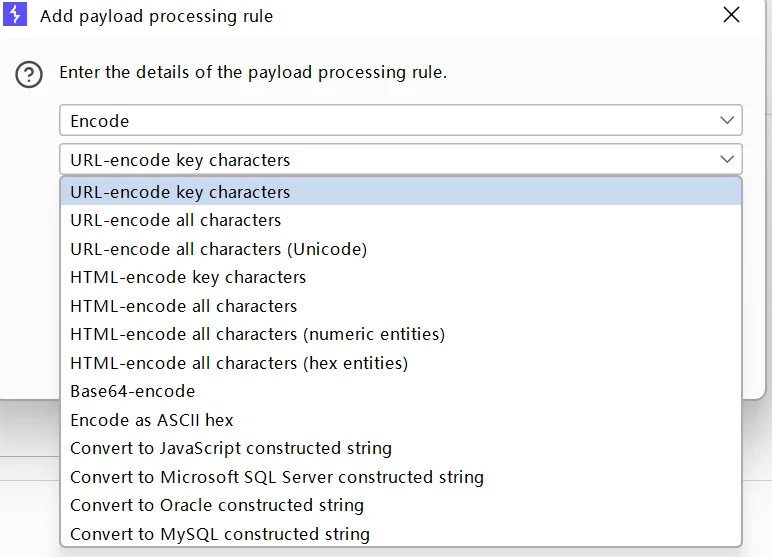The width and height of the screenshot is (772, 557).
Task: Click the Encode dropdown chevron arrow
Action: pos(727,121)
